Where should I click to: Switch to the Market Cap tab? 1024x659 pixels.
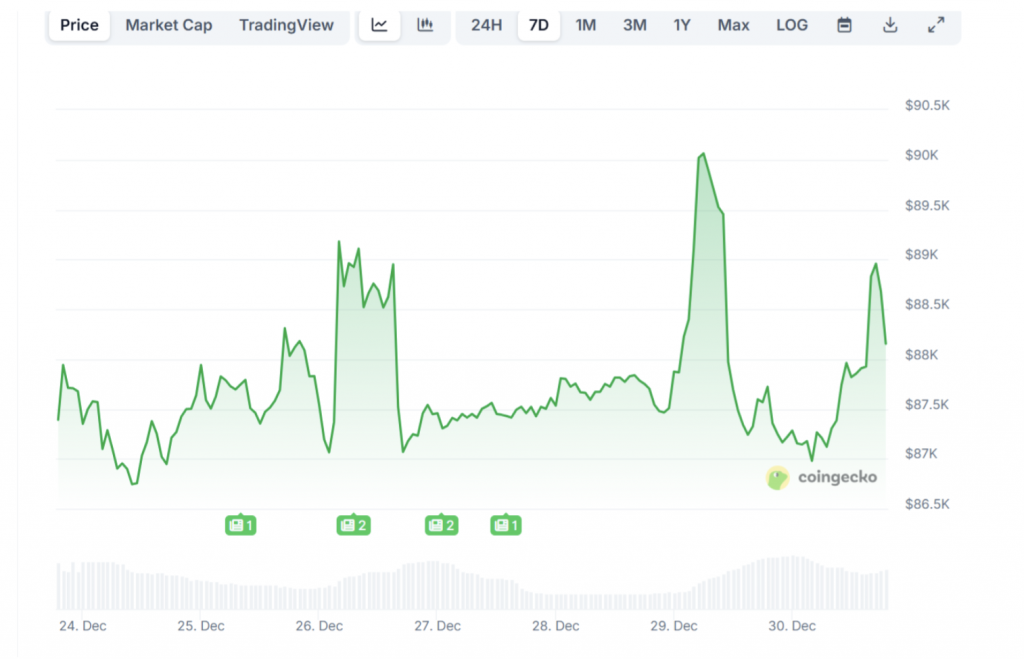[x=168, y=25]
